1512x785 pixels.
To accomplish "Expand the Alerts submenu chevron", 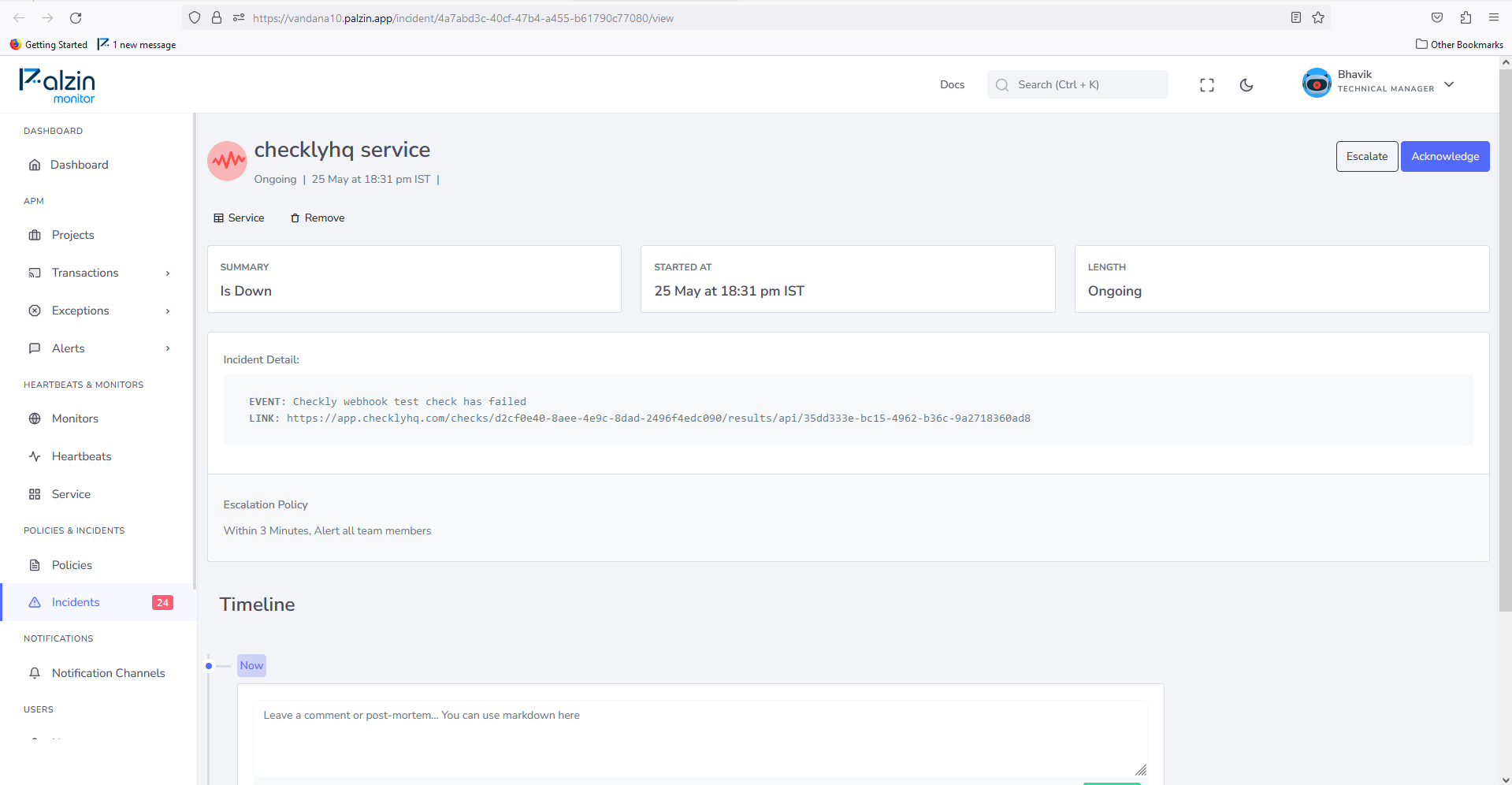I will pos(168,348).
